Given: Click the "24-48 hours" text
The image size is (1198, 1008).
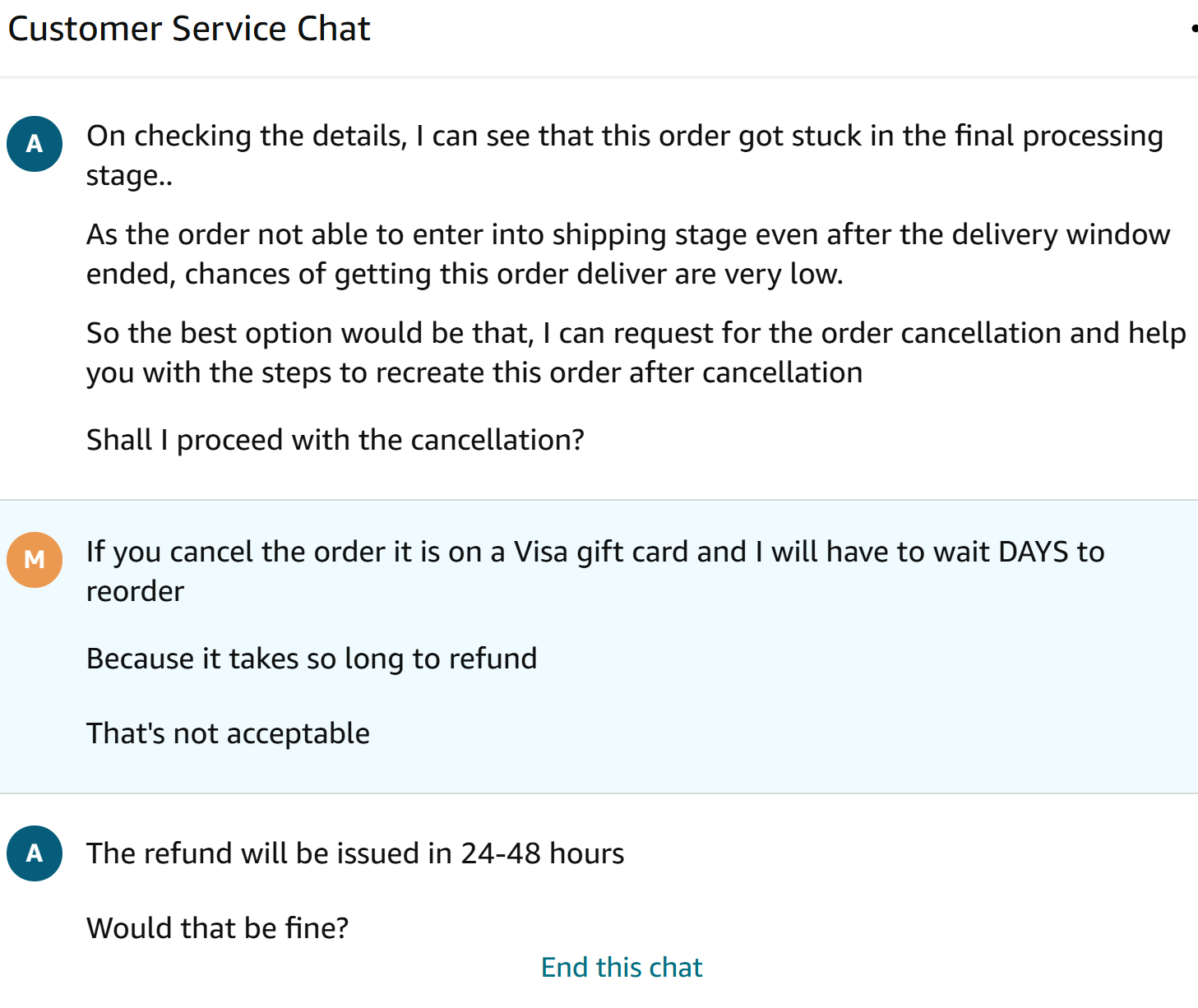Looking at the screenshot, I should pyautogui.click(x=543, y=853).
